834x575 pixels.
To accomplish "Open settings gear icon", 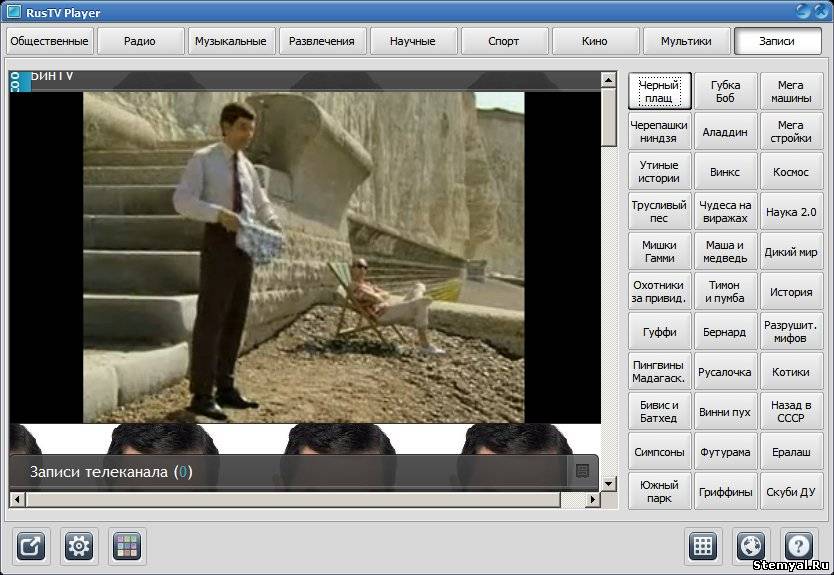I will (x=79, y=546).
